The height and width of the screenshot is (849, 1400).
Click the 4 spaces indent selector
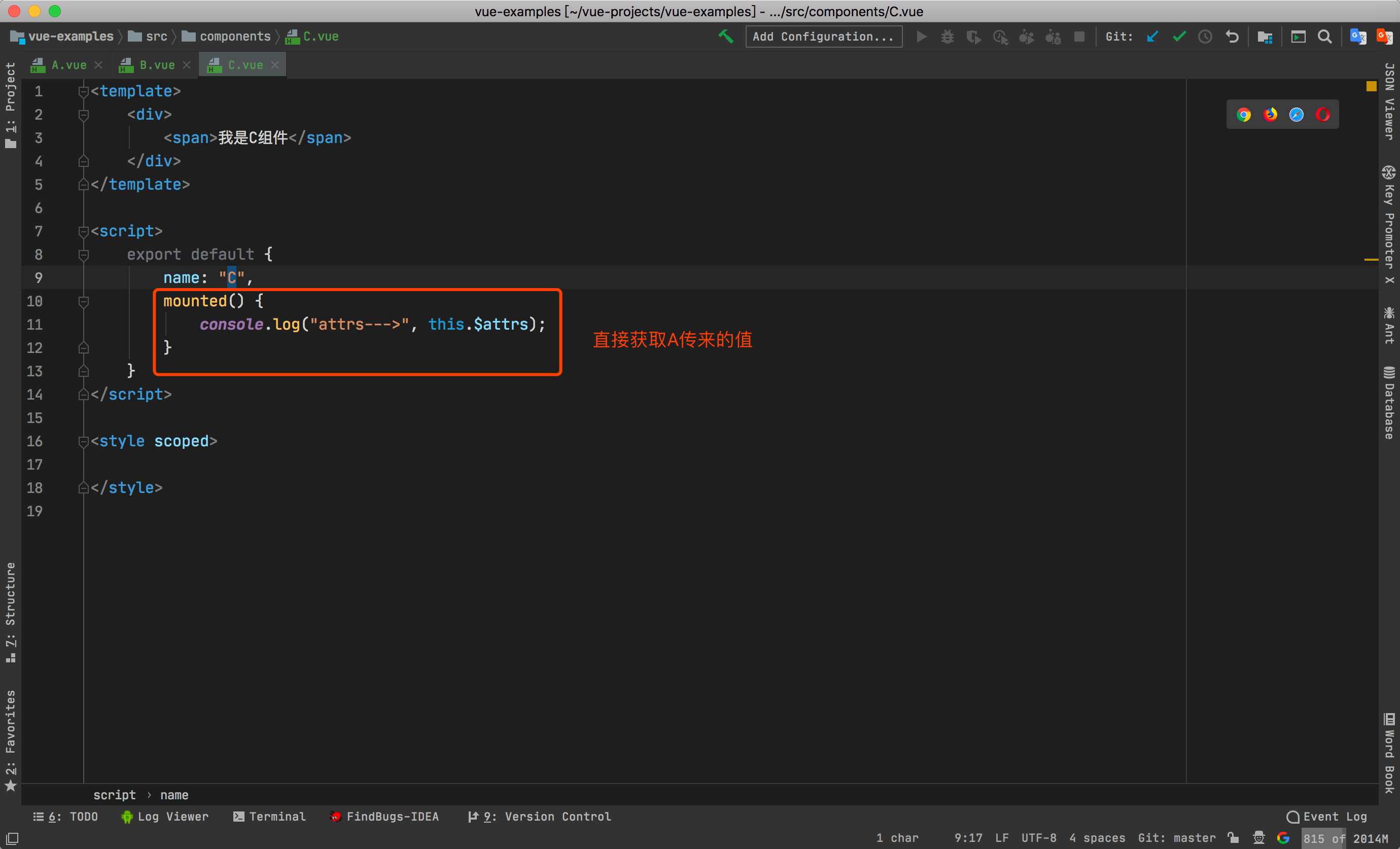pos(1097,838)
